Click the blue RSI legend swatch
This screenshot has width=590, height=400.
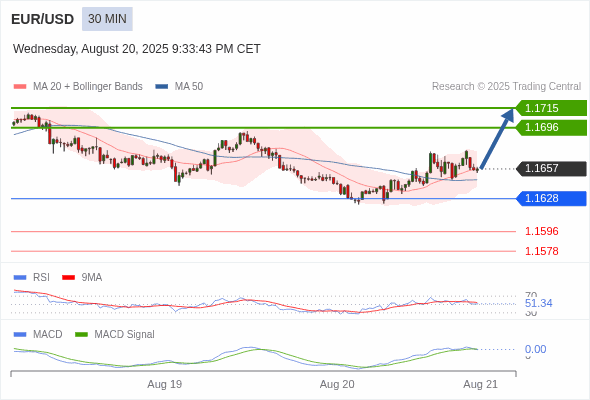coord(20,278)
